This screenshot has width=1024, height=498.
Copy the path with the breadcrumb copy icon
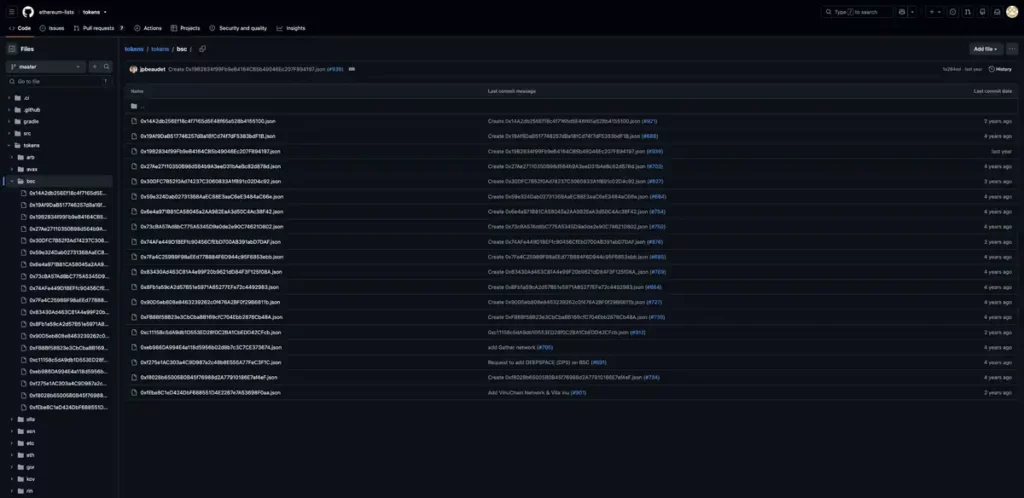coord(202,49)
